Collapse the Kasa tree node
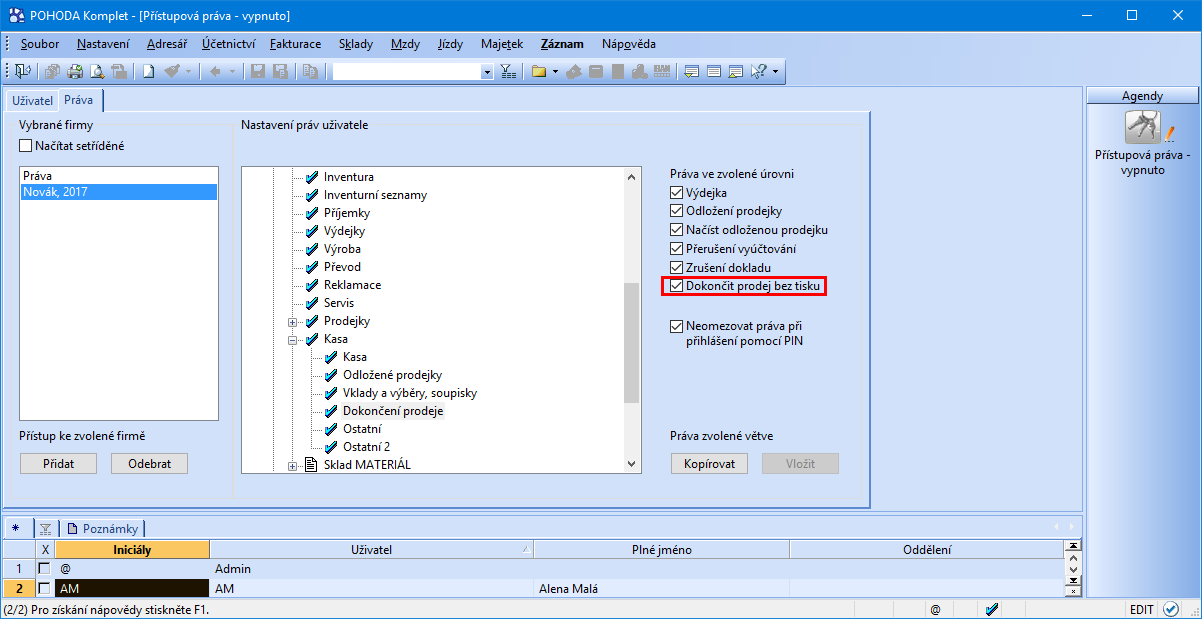Image resolution: width=1202 pixels, height=619 pixels. tap(293, 340)
